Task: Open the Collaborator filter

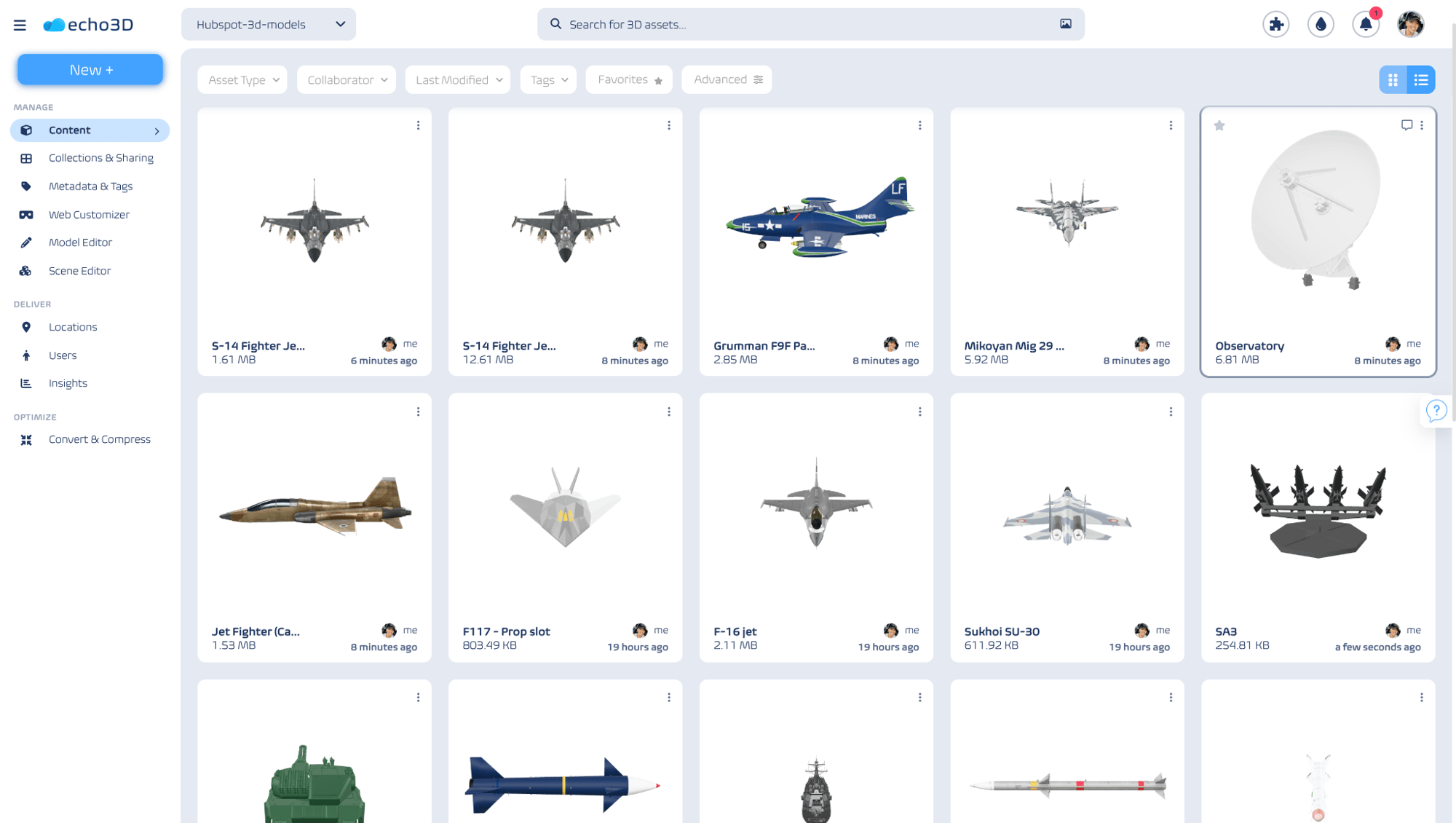Action: tap(347, 80)
